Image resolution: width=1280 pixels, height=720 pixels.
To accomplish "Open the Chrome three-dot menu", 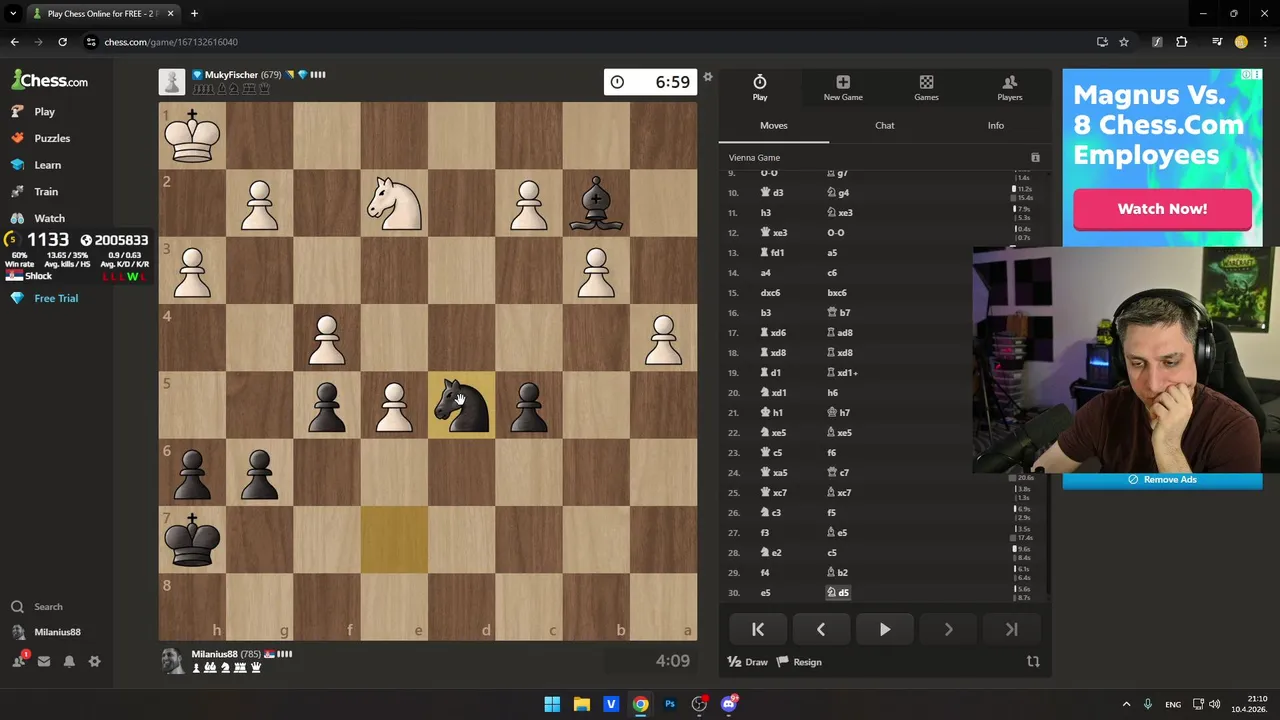I will click(1265, 42).
